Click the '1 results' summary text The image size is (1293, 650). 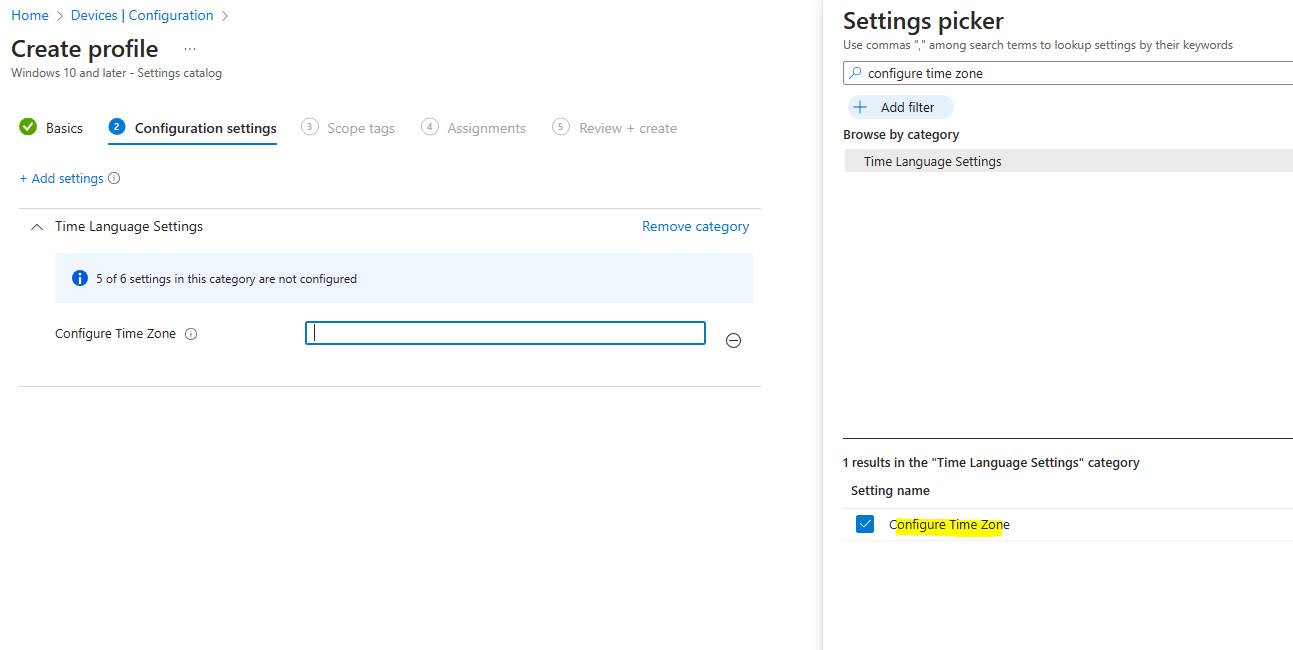[x=991, y=462]
